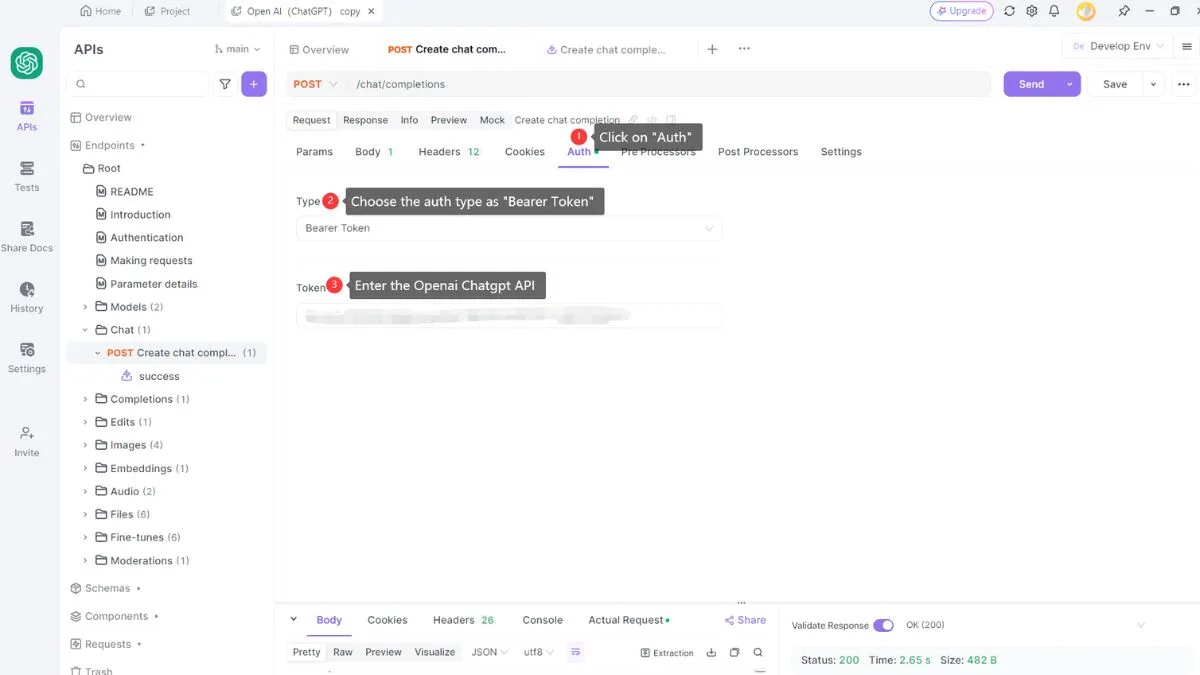View History from the left sidebar
This screenshot has height=675, width=1200.
tap(27, 296)
